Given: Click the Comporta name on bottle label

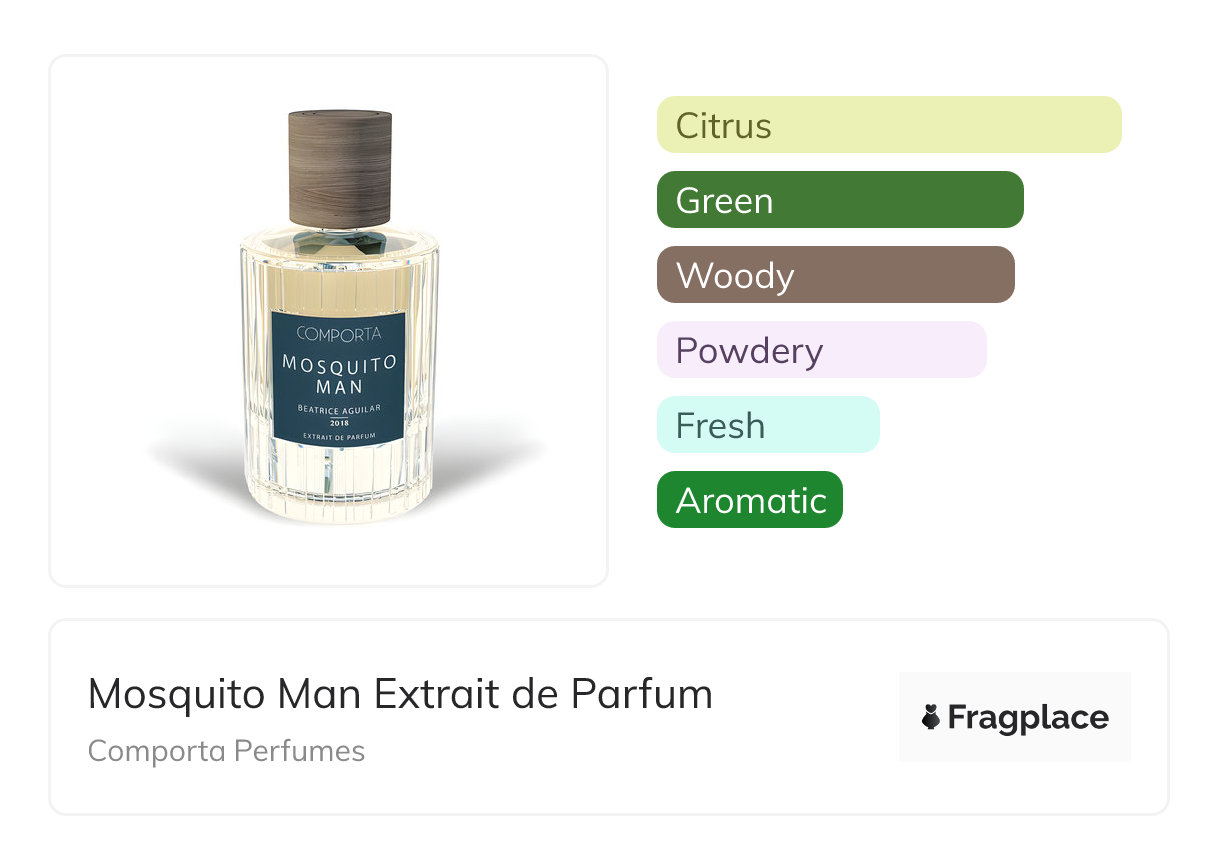Looking at the screenshot, I should 339,333.
